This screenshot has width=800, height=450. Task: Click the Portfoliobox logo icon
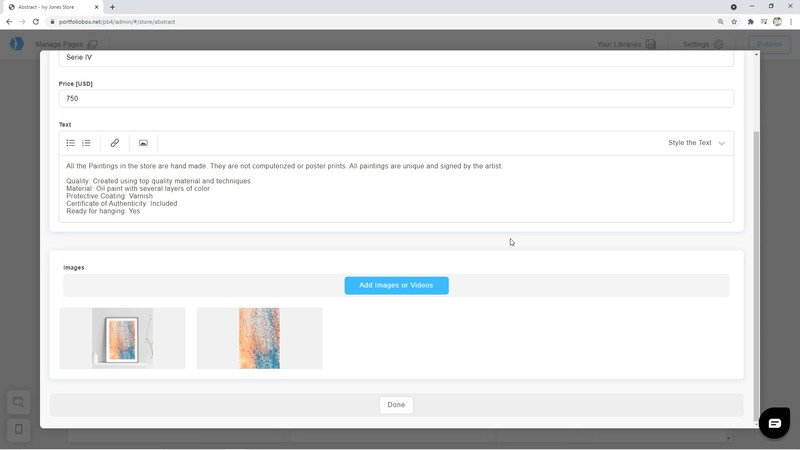tap(16, 44)
